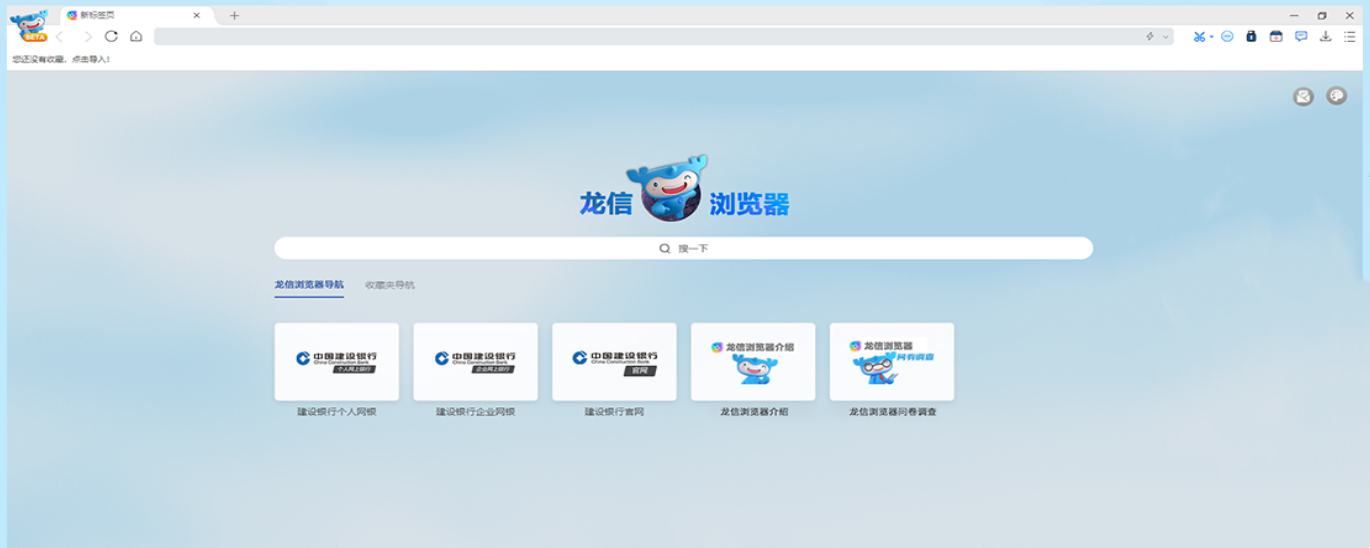The width and height of the screenshot is (1370, 548).
Task: Open 龙信浏览器问卷调查 tile
Action: (x=892, y=362)
